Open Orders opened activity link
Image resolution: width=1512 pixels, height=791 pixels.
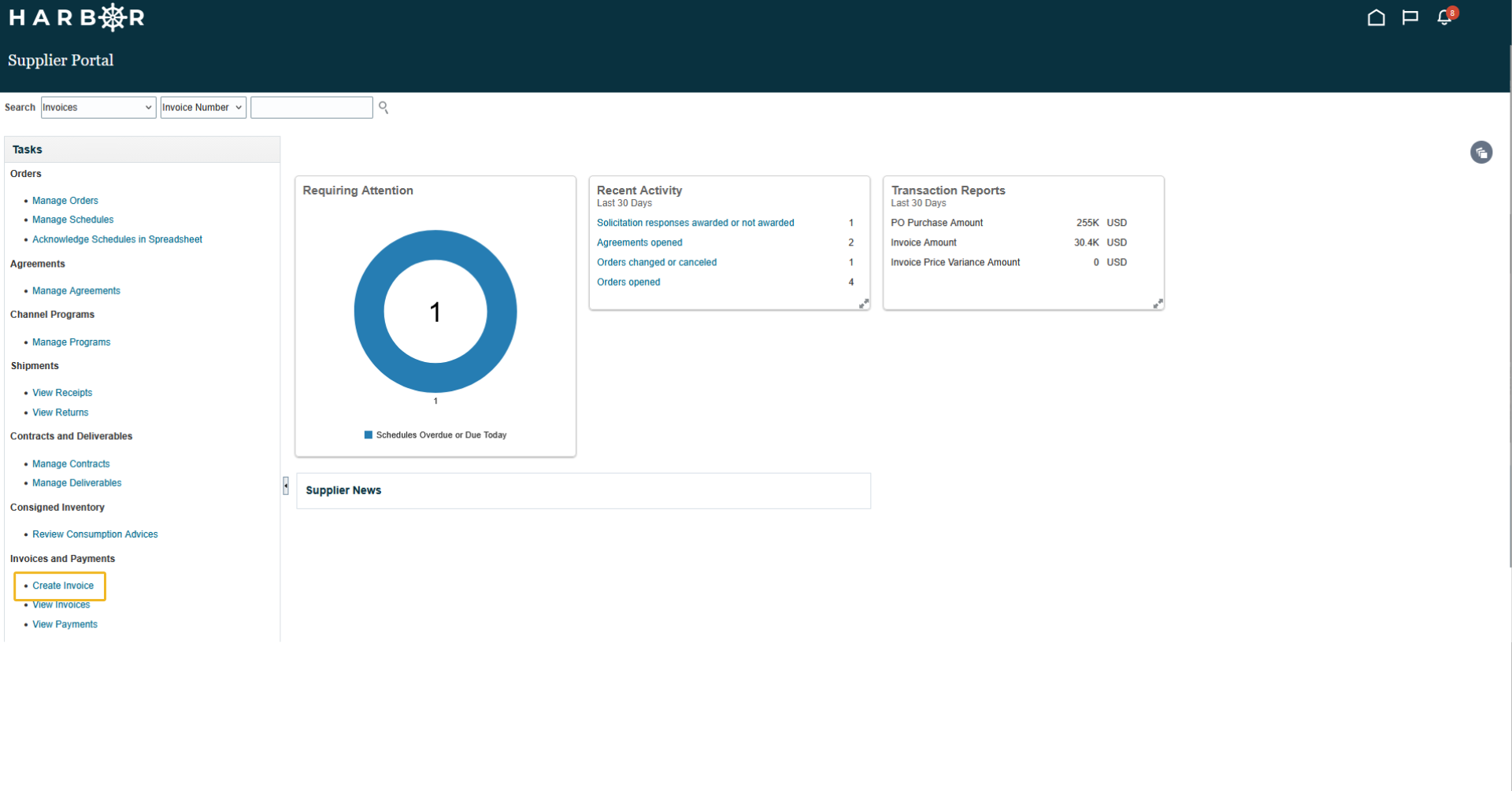coord(628,282)
